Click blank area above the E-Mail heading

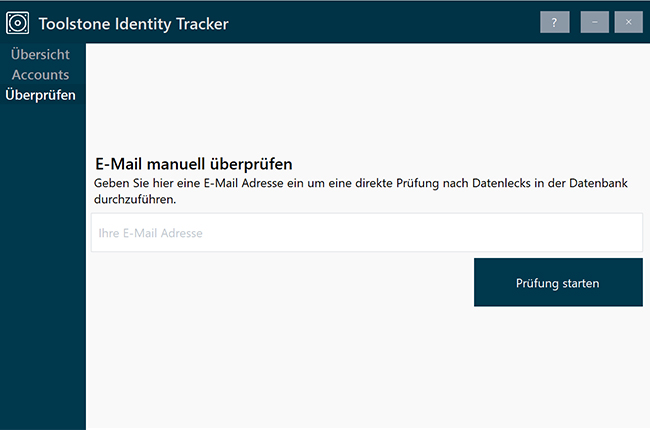(x=366, y=100)
